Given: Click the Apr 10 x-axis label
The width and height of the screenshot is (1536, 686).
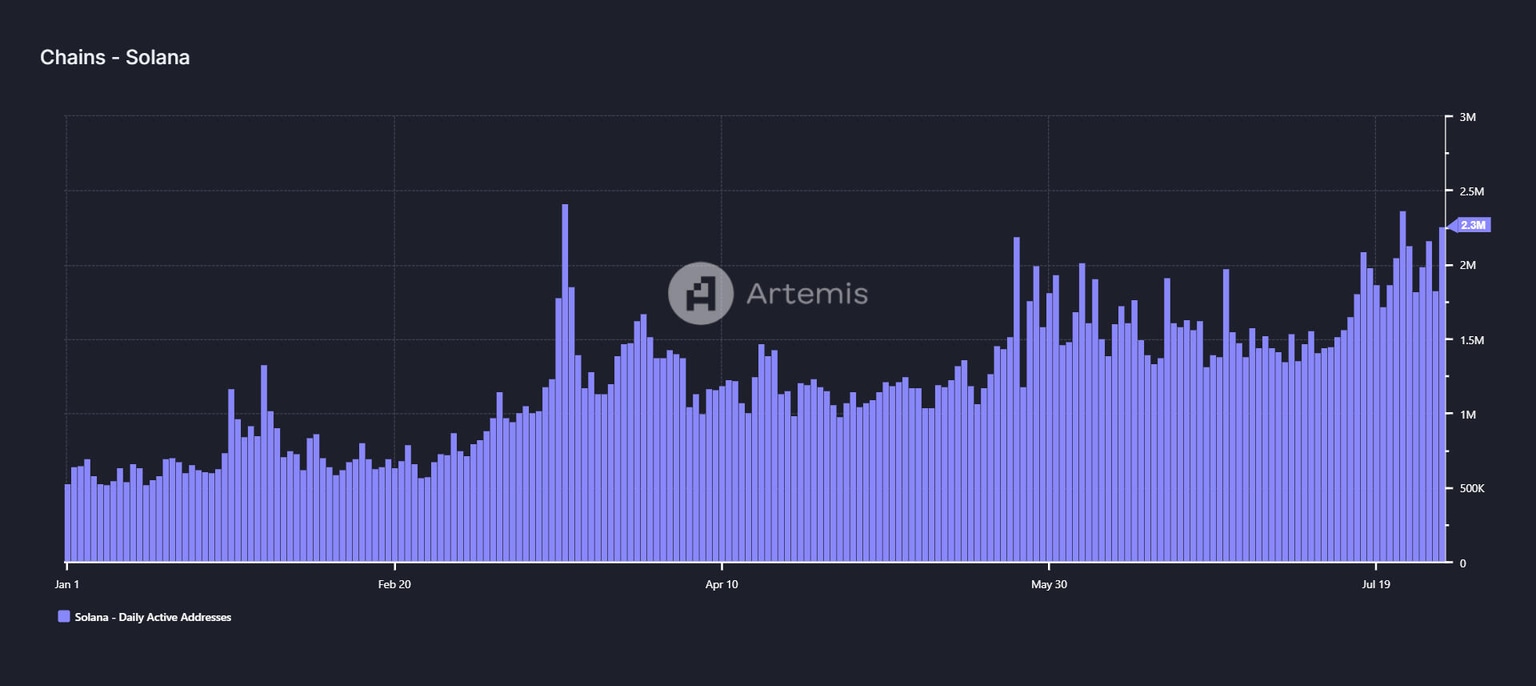Looking at the screenshot, I should (x=721, y=583).
